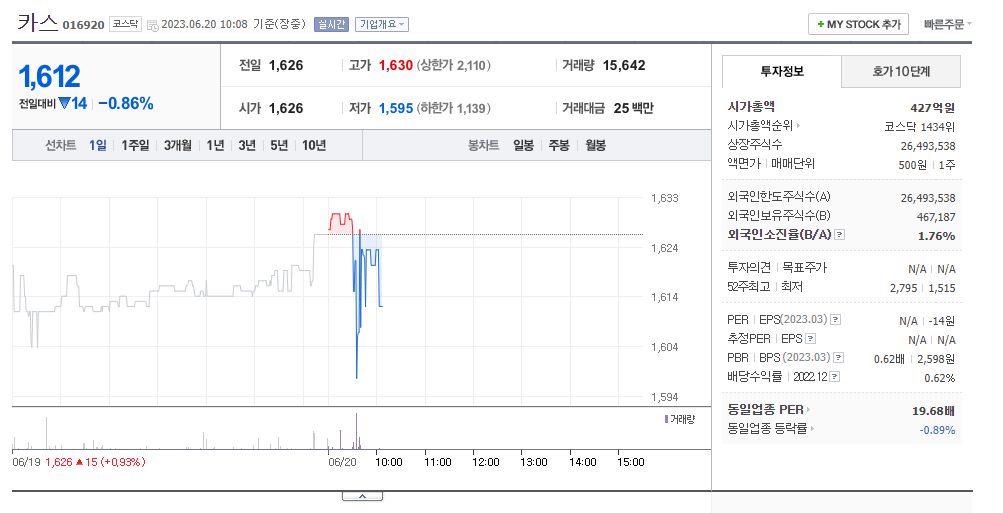Click the 15:00 time axis label
Image resolution: width=1003 pixels, height=513 pixels.
pos(630,462)
